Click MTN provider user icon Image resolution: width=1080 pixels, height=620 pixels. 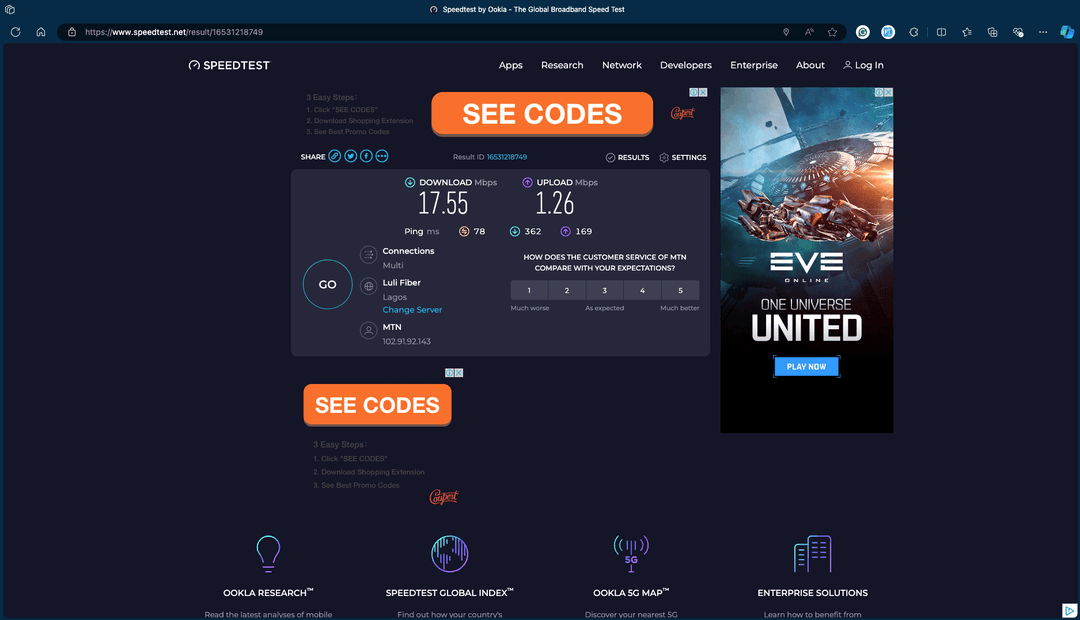[368, 331]
